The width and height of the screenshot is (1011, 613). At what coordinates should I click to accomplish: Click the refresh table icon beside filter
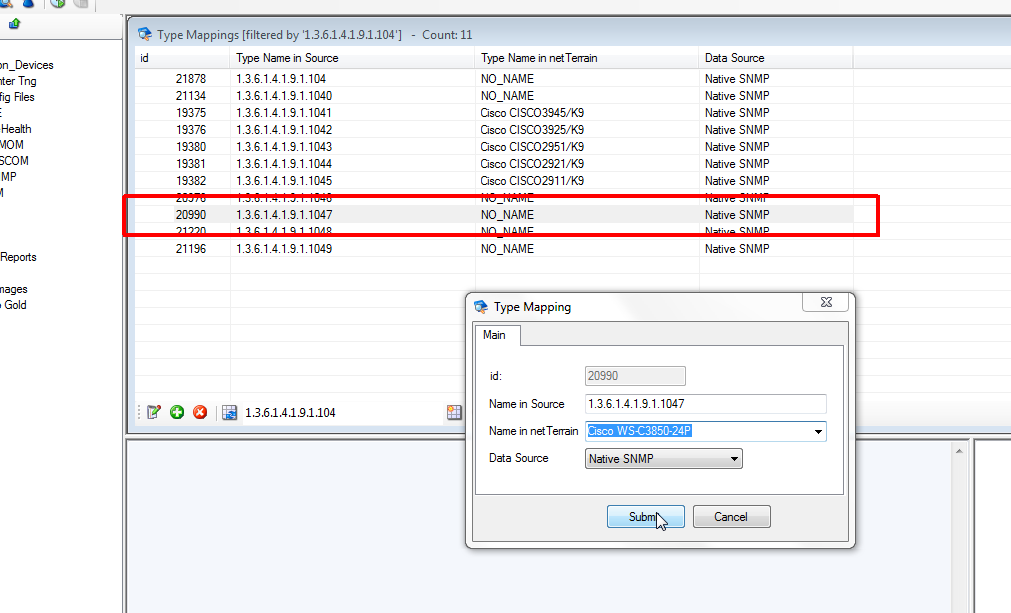tap(229, 412)
